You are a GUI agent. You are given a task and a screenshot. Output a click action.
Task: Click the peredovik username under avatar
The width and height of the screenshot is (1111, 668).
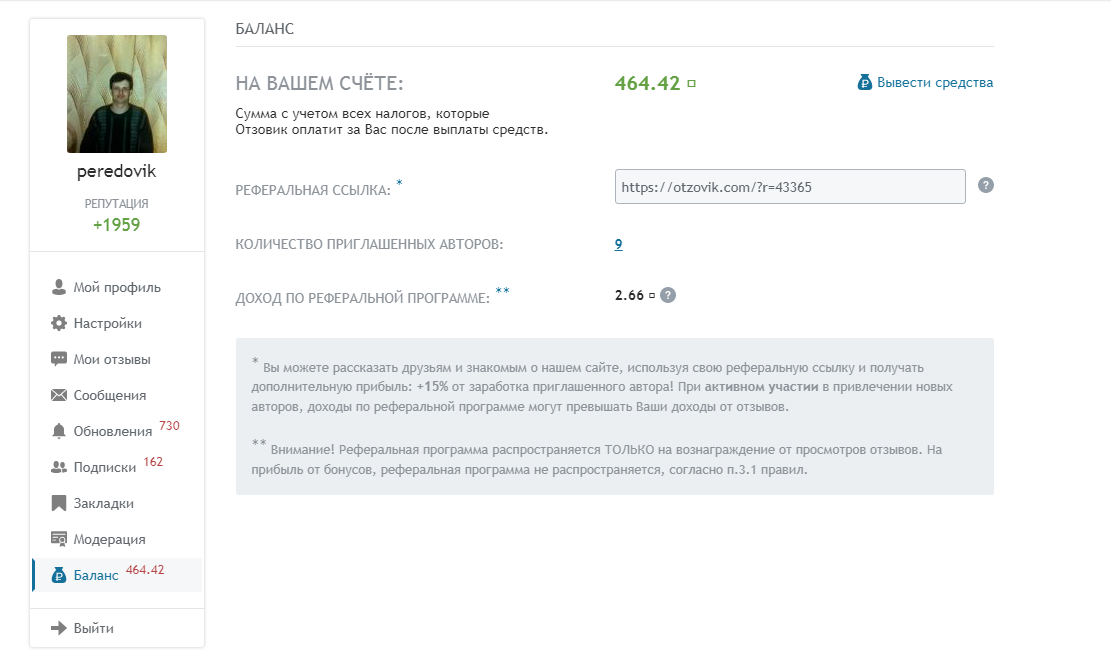coord(117,171)
